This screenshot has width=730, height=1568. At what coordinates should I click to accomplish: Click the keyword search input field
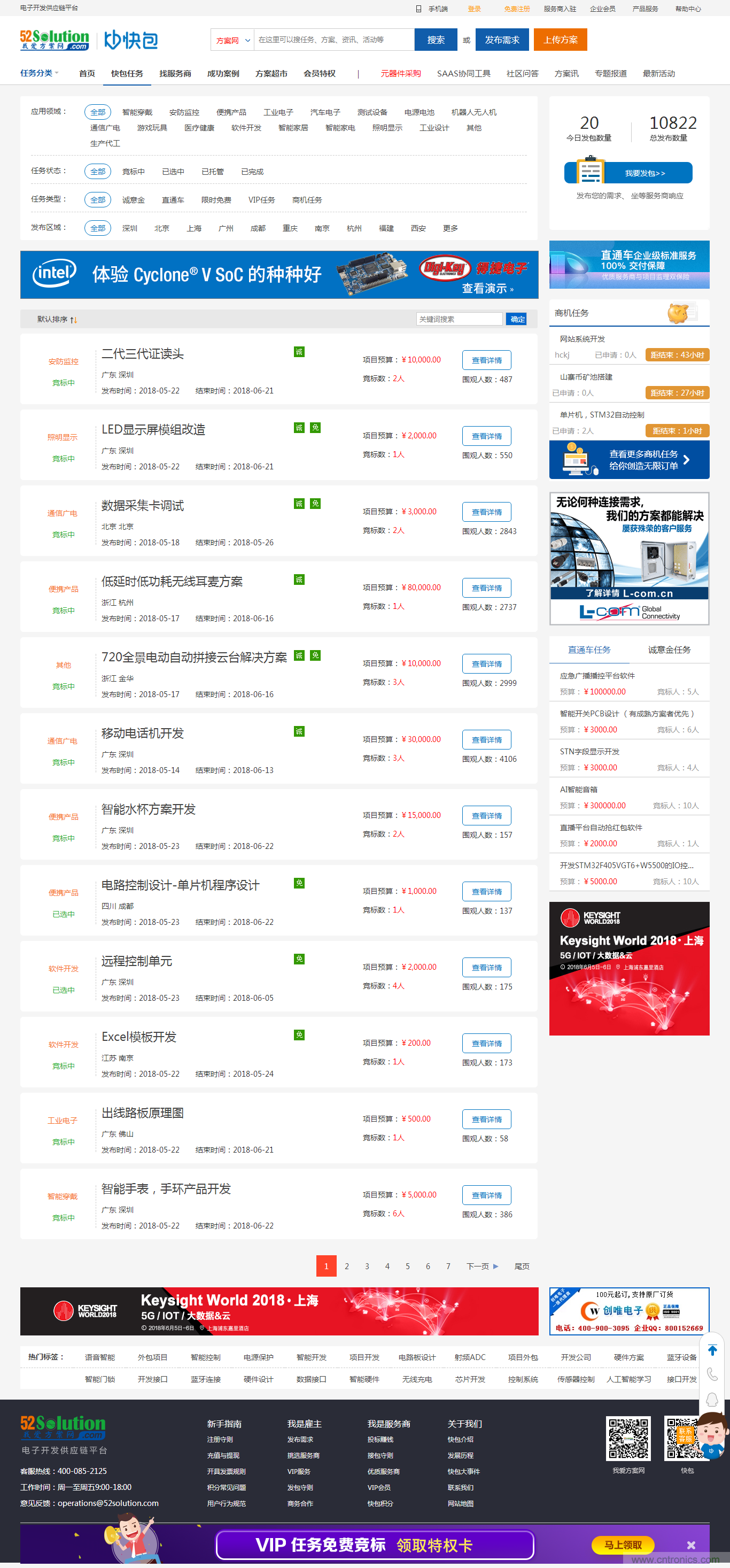click(459, 319)
